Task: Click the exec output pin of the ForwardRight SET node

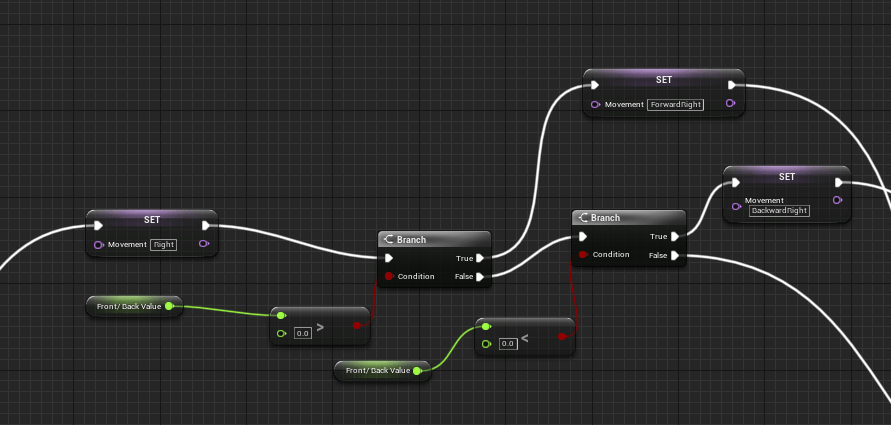Action: [x=733, y=85]
